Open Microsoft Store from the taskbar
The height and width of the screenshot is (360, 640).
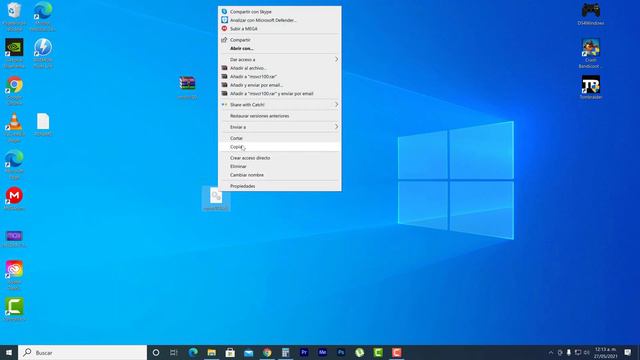[x=230, y=353]
